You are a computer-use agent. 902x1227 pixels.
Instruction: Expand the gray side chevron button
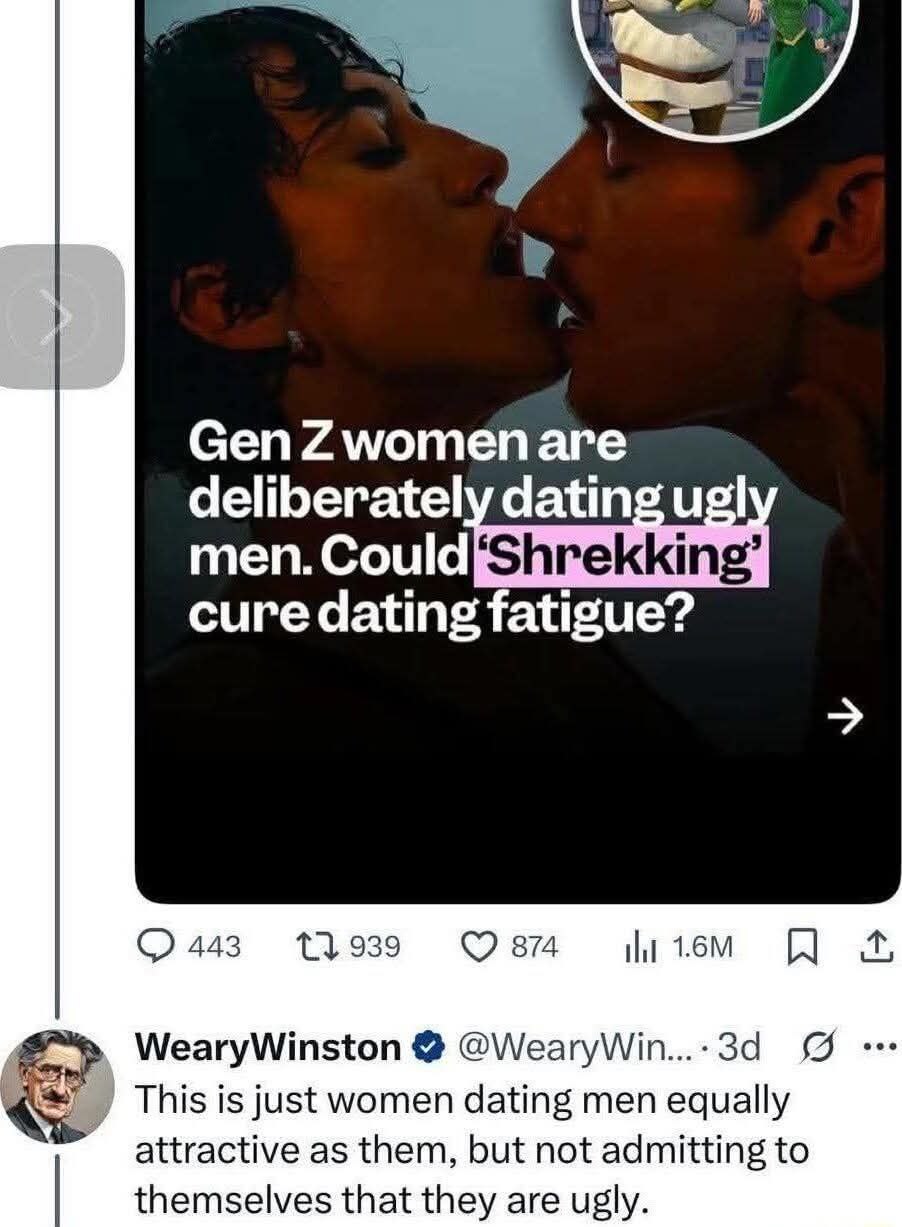click(62, 316)
